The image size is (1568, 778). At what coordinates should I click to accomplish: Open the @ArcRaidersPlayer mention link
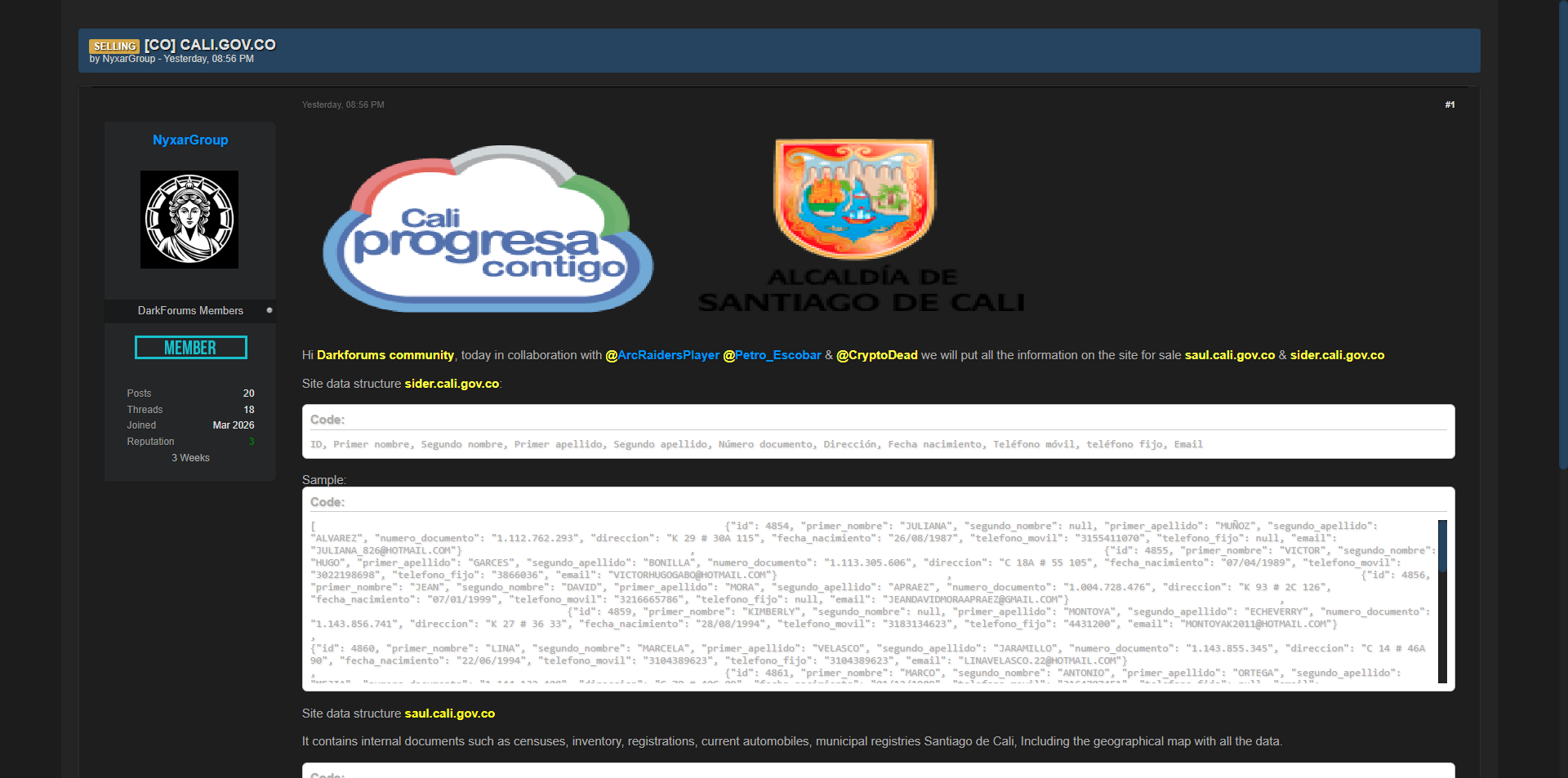[662, 355]
